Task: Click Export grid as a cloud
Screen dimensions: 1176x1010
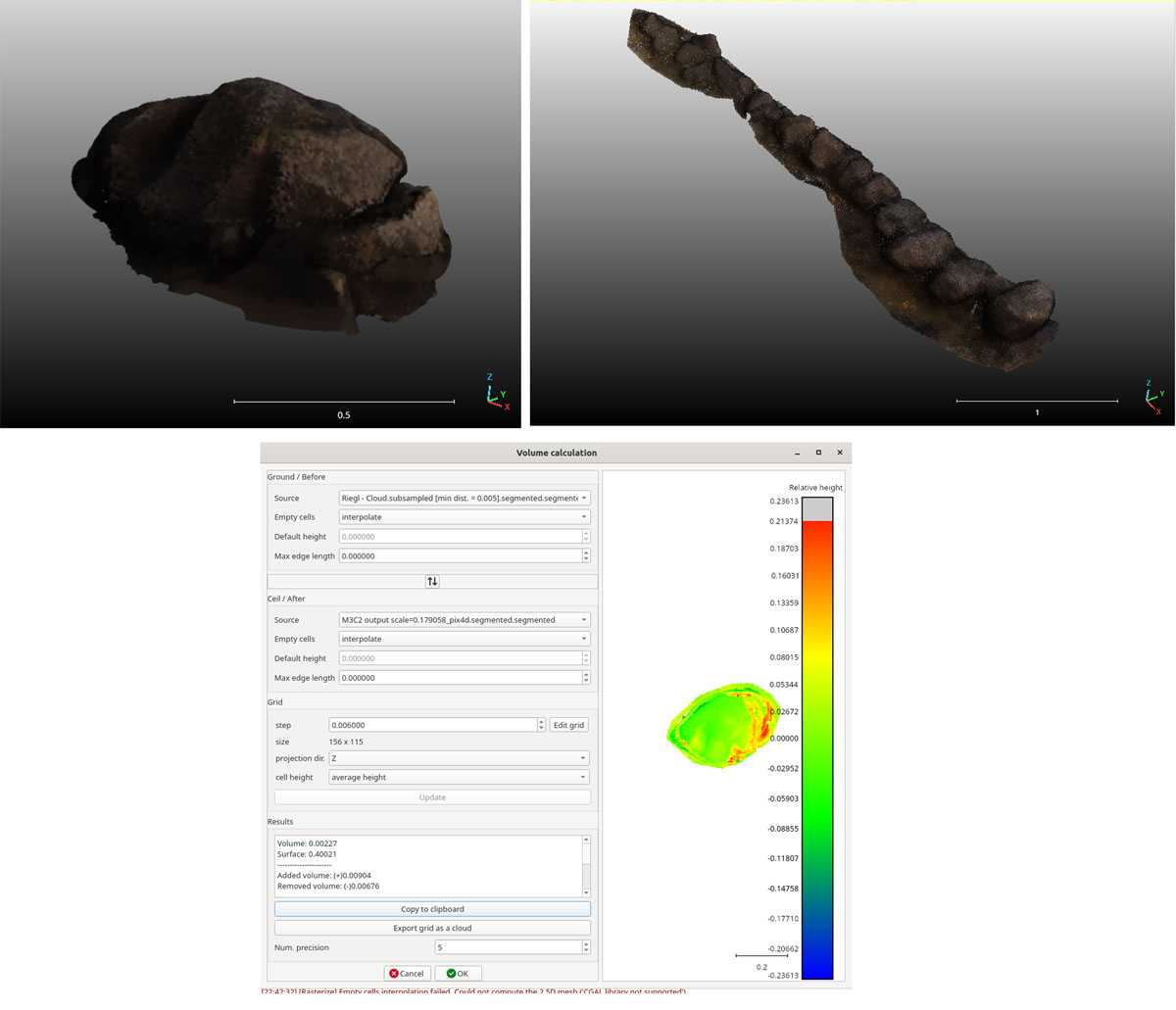Action: pos(432,928)
